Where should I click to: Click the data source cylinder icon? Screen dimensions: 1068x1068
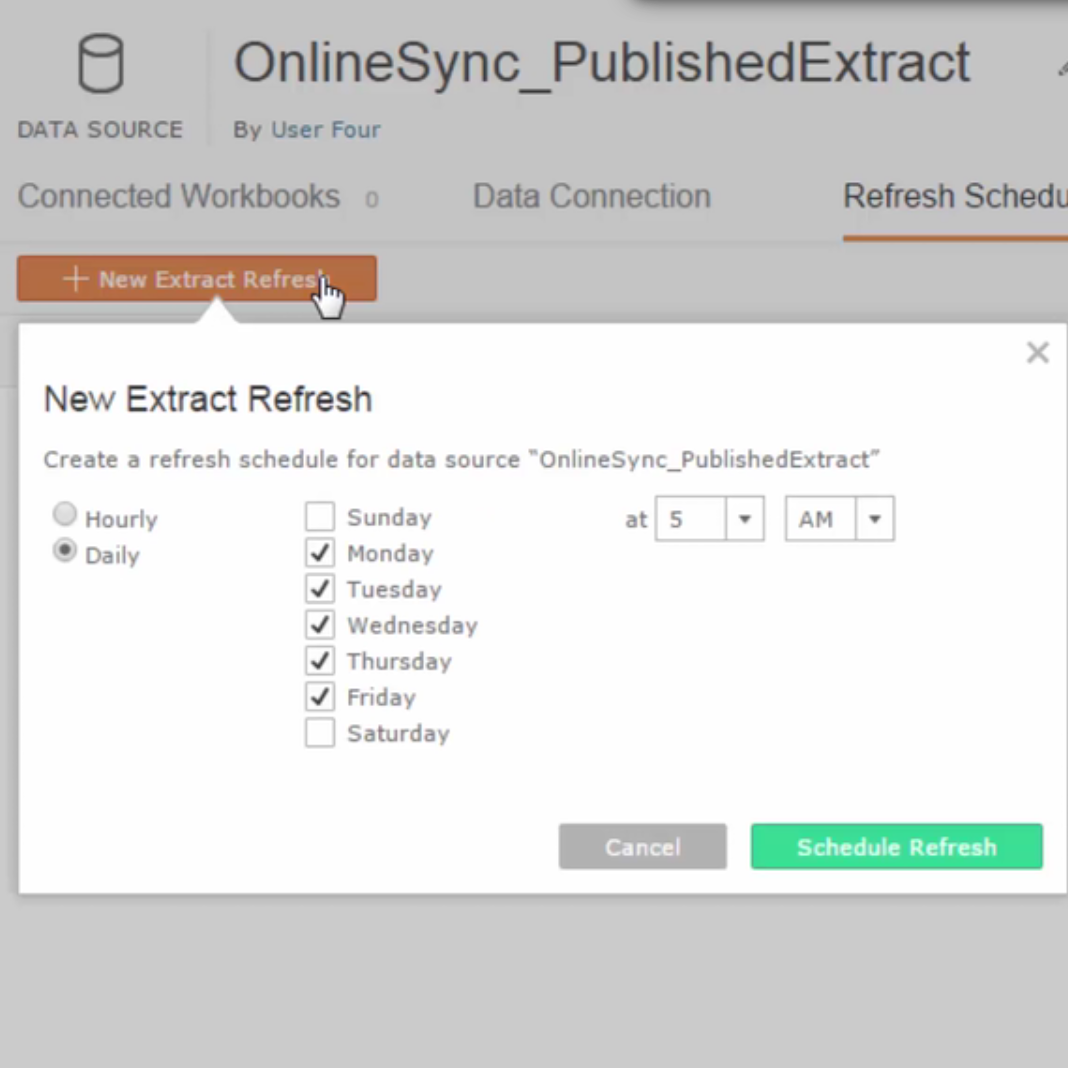coord(100,64)
